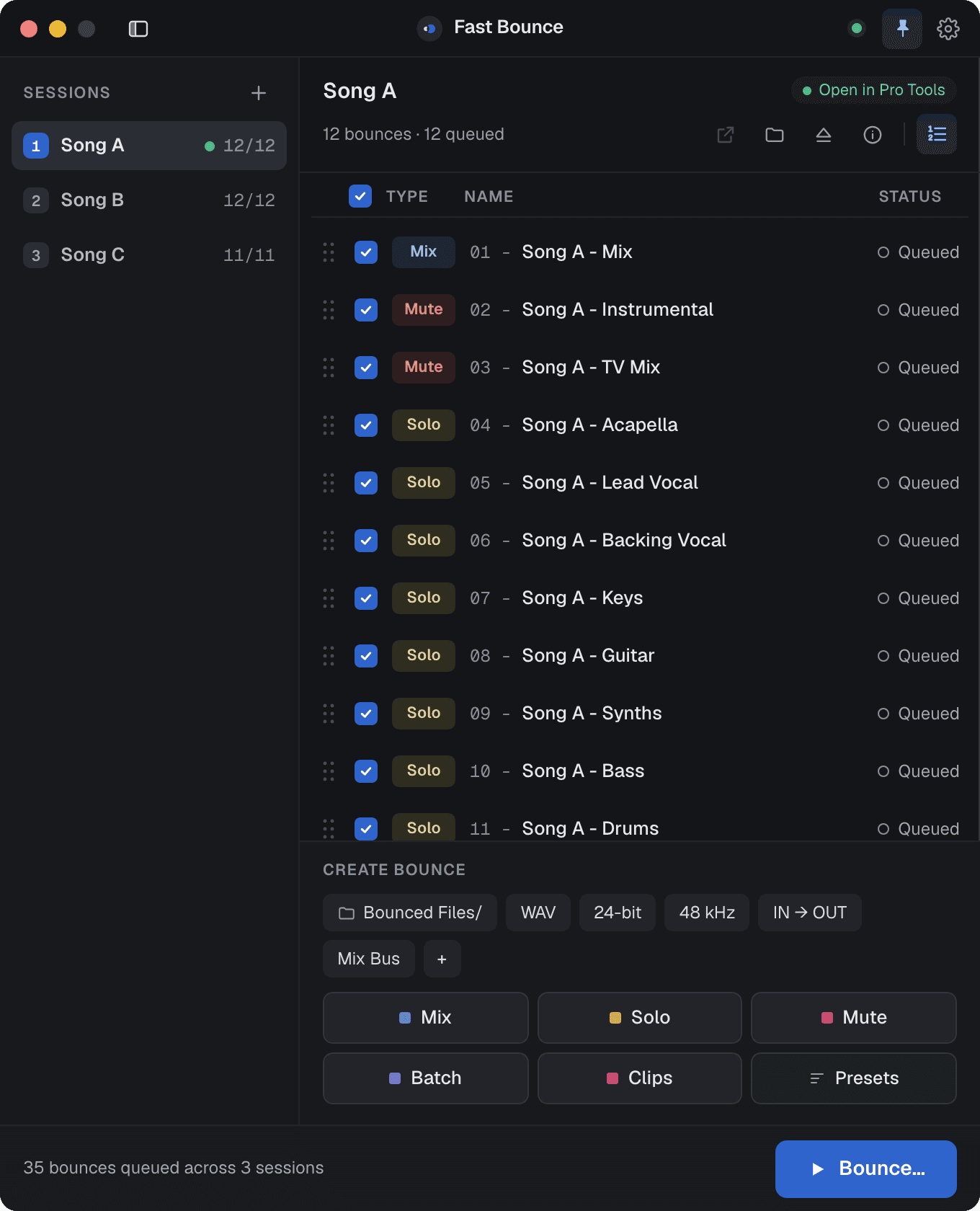Uncheck Song A - Instrumental bounce
This screenshot has width=980, height=1211.
click(x=366, y=310)
